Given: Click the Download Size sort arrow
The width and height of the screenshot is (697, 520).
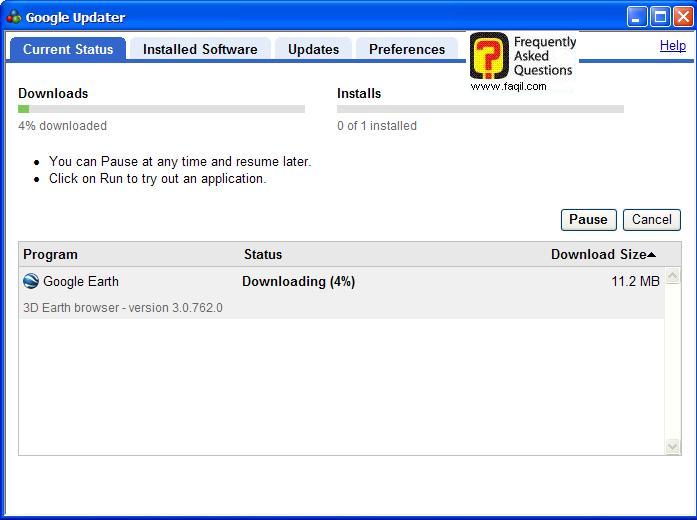Looking at the screenshot, I should click(x=652, y=255).
